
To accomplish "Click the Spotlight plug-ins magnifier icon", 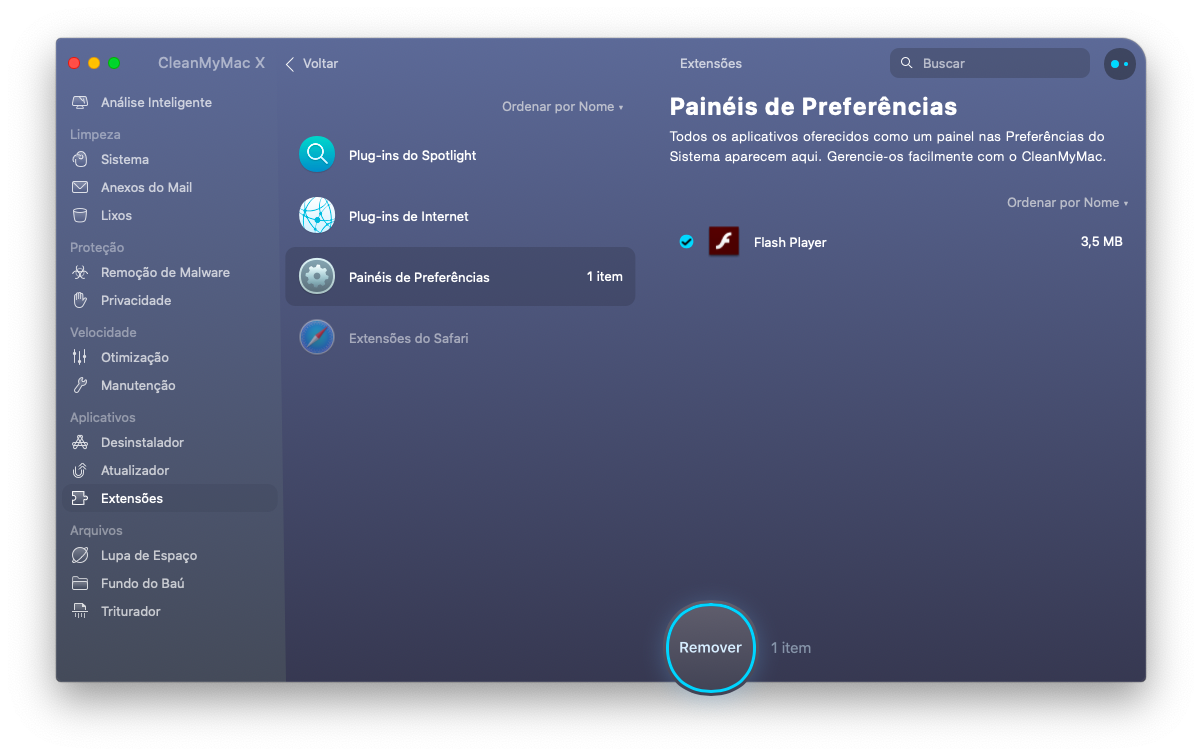I will 317,154.
